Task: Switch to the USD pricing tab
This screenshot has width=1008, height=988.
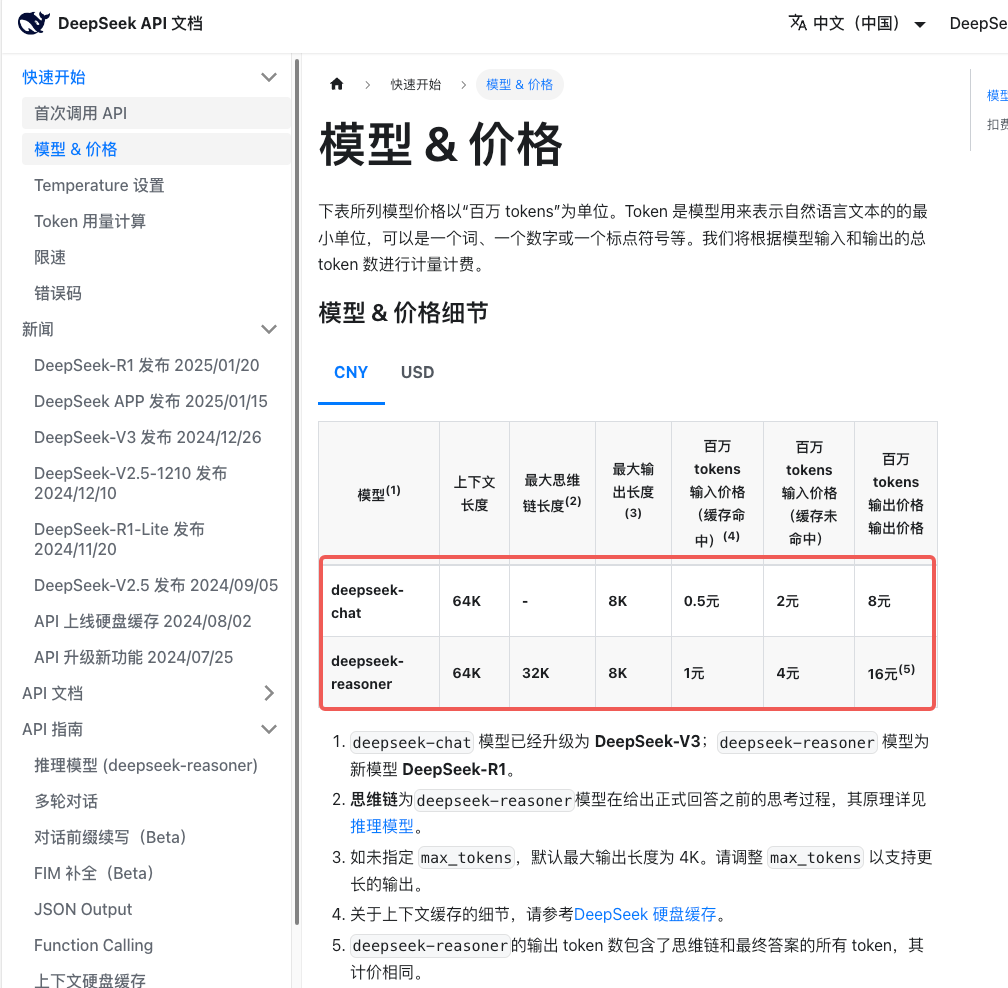Action: (x=417, y=372)
